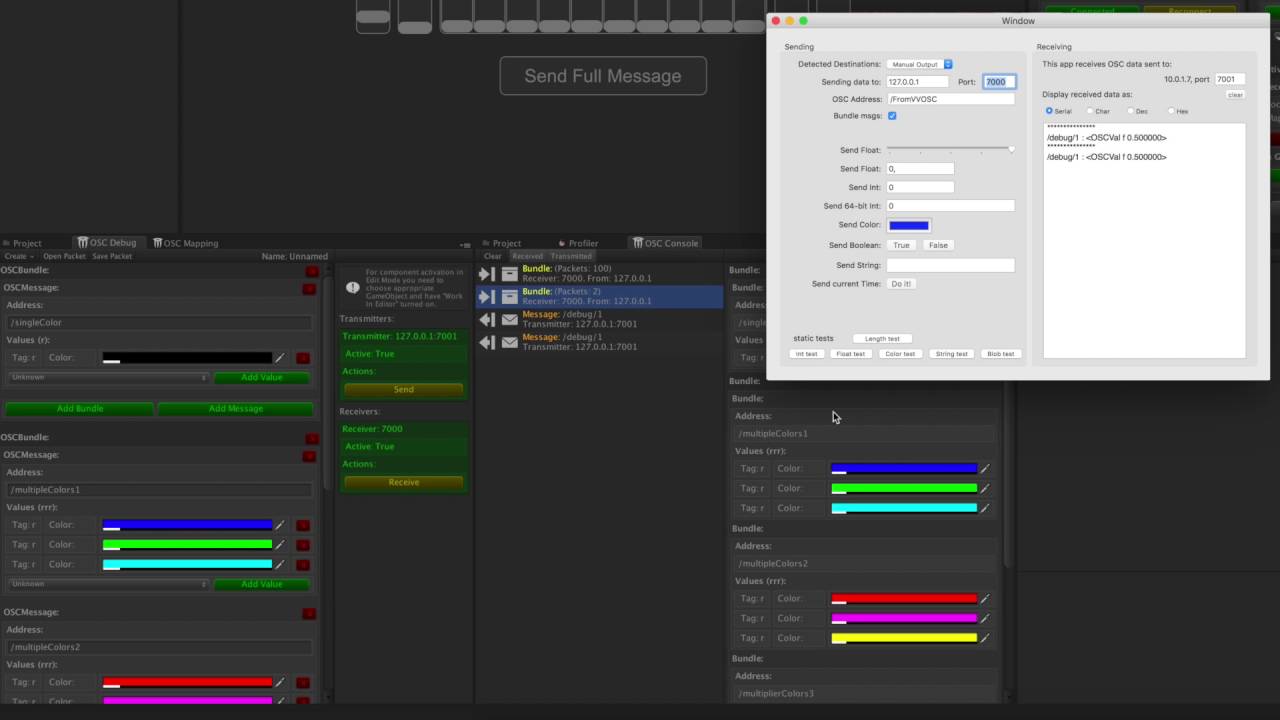Click the magenta color bar in console bundle details
The image size is (1280, 720).
click(904, 618)
